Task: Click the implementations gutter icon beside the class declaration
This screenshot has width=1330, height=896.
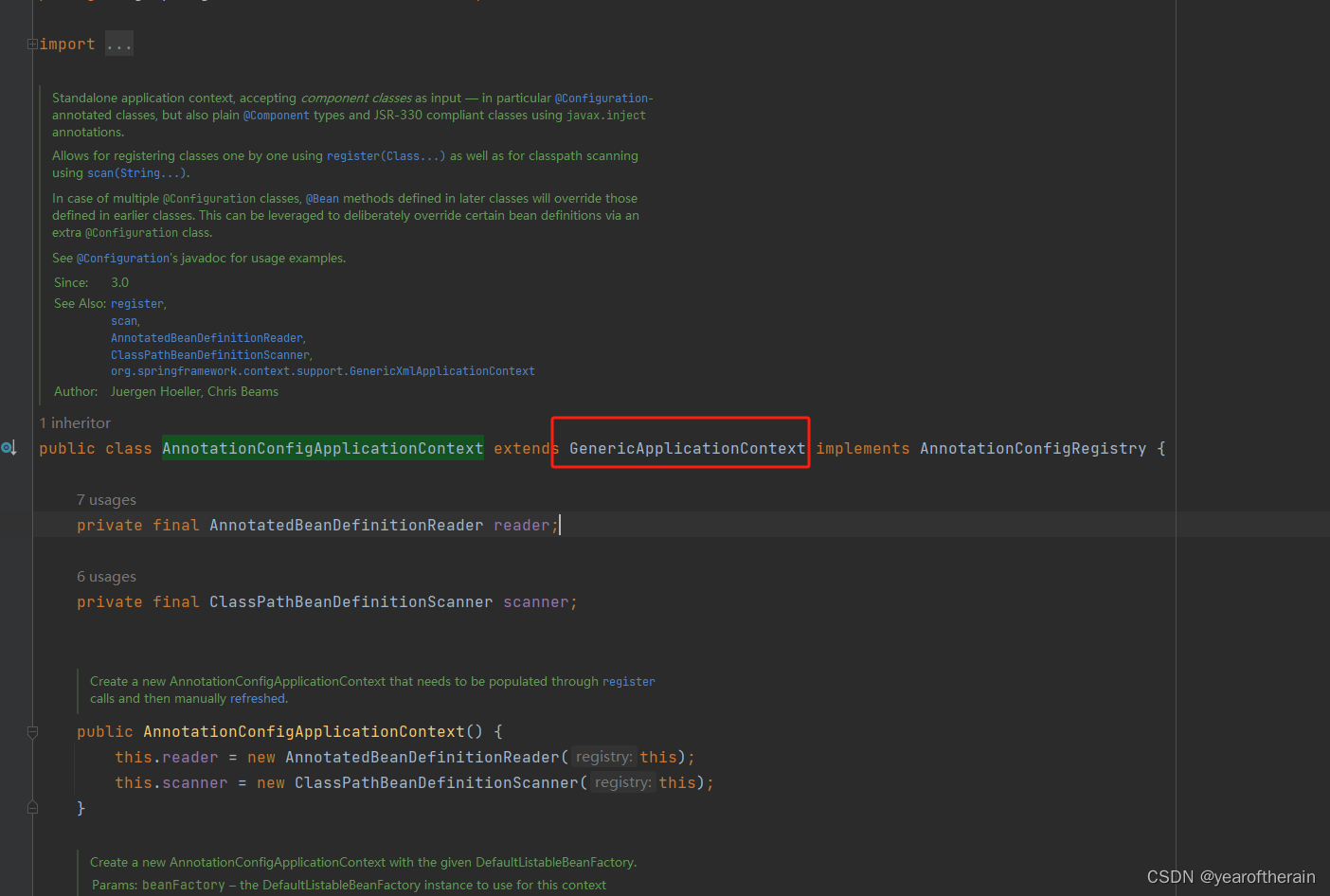Action: coord(9,448)
